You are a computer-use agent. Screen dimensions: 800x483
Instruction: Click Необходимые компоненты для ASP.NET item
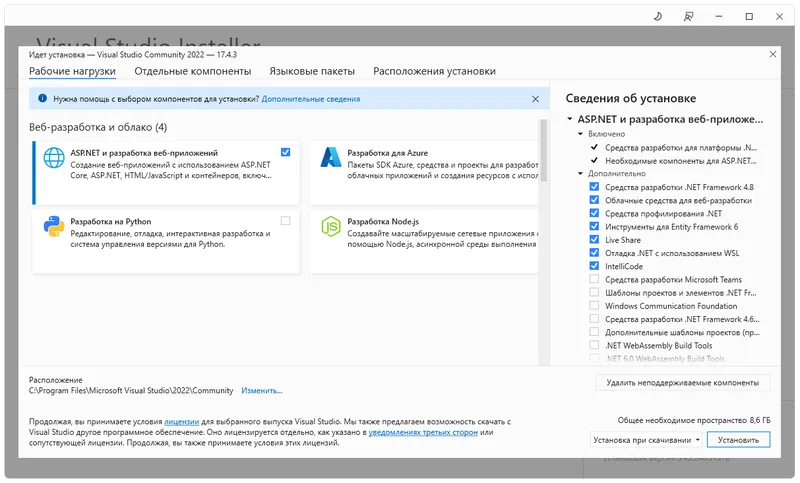(681, 161)
